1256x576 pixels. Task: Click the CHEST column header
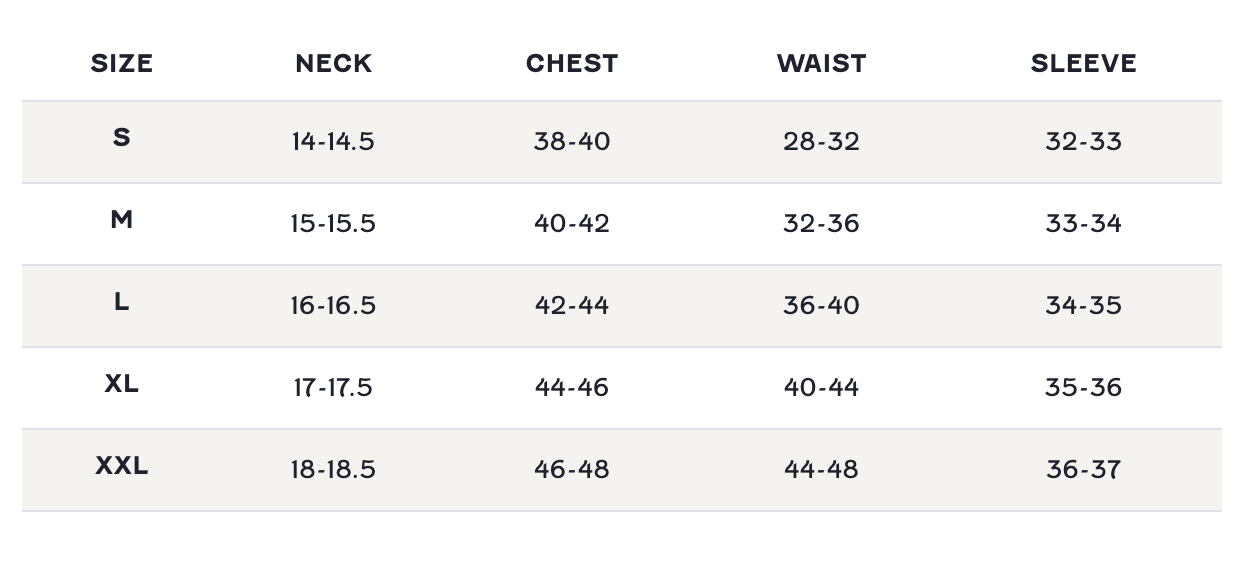(572, 64)
